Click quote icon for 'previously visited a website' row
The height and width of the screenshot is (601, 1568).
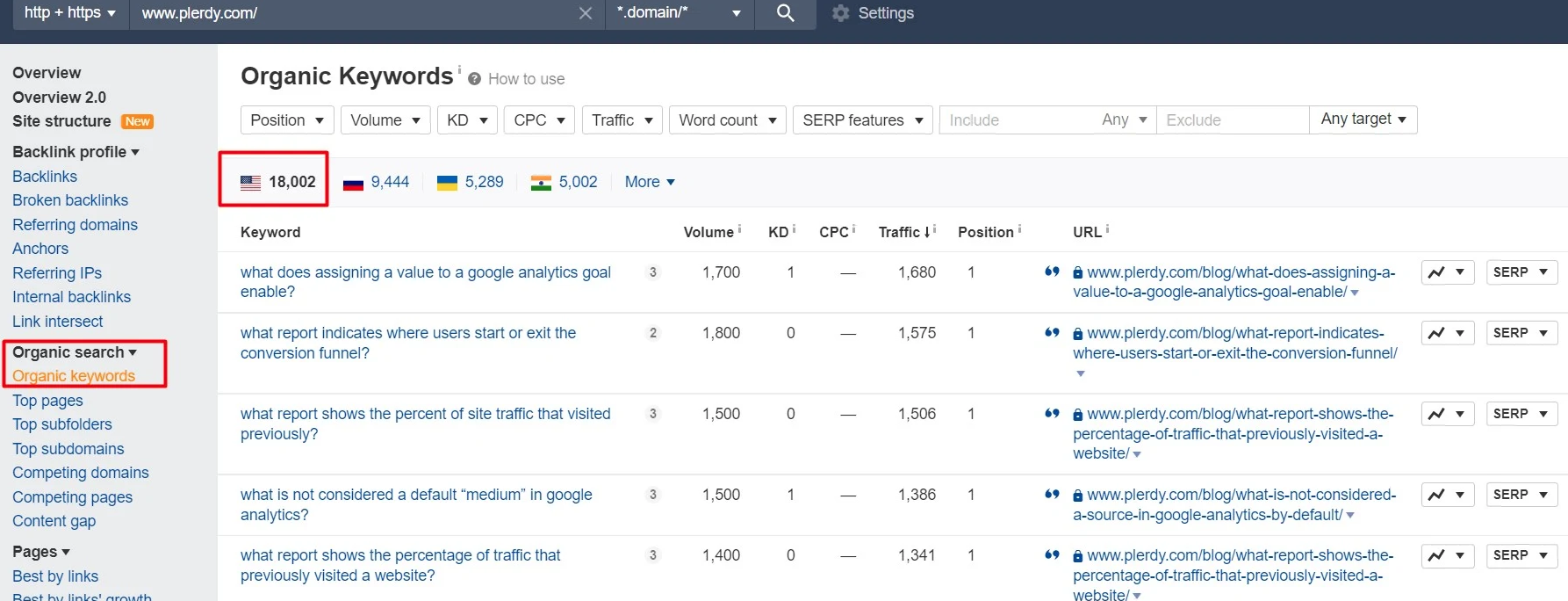tap(1052, 554)
